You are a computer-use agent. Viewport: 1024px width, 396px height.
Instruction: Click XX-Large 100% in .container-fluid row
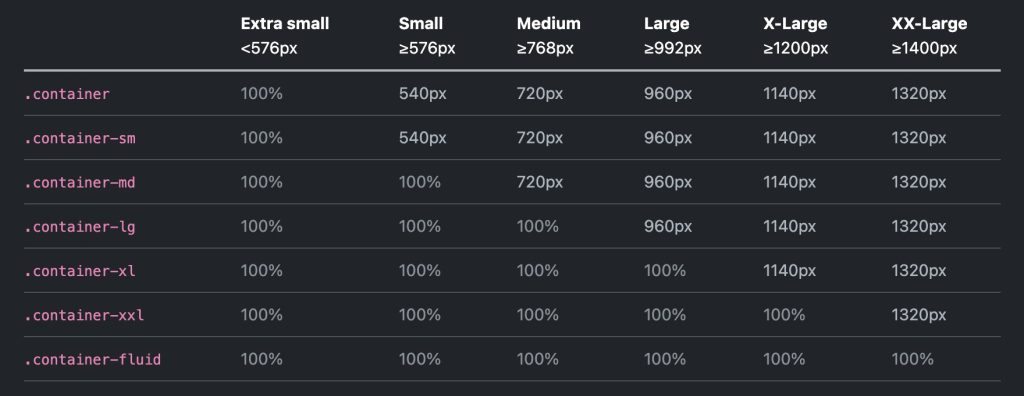(x=912, y=359)
